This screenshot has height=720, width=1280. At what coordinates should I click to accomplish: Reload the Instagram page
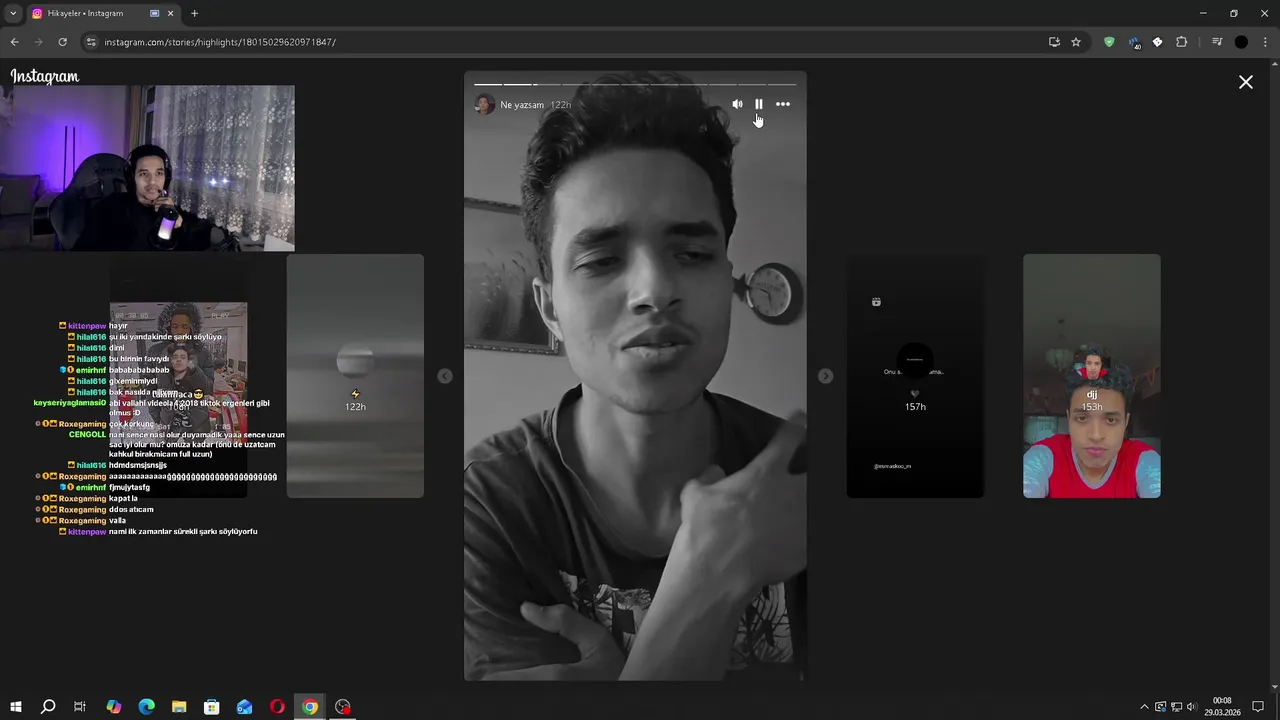pyautogui.click(x=62, y=42)
